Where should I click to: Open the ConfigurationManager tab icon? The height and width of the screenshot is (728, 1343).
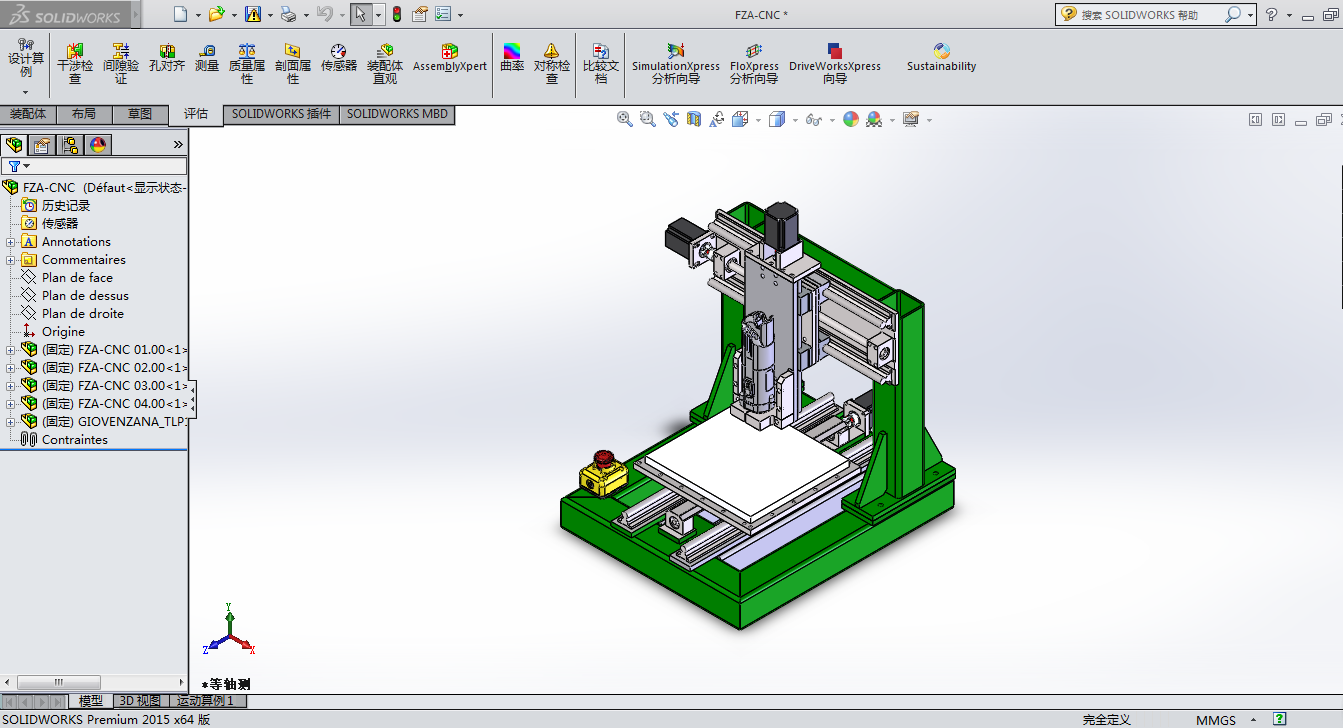70,145
